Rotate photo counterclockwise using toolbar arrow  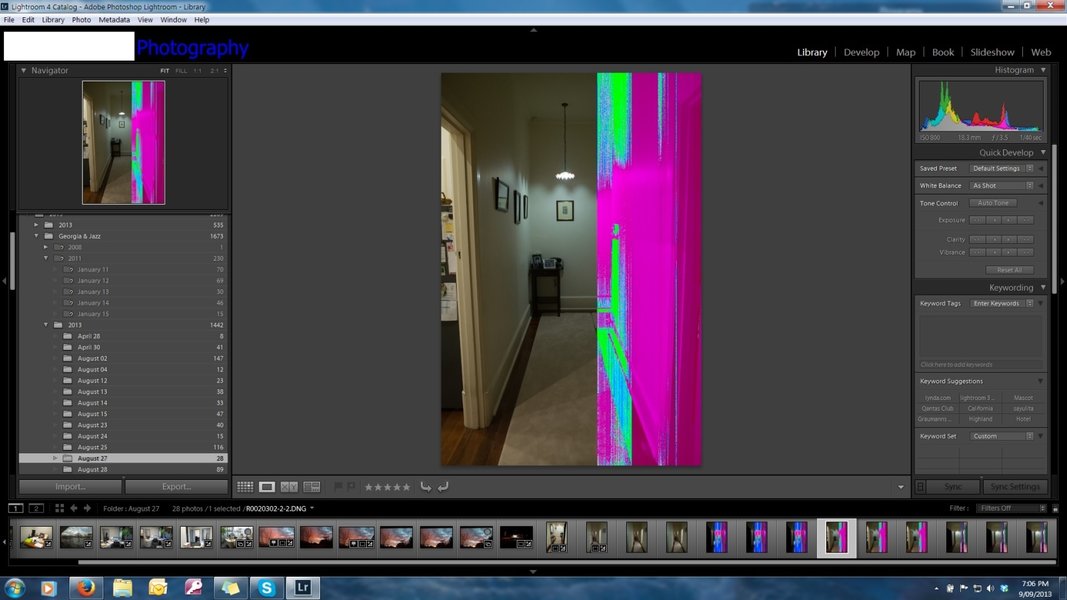point(426,487)
